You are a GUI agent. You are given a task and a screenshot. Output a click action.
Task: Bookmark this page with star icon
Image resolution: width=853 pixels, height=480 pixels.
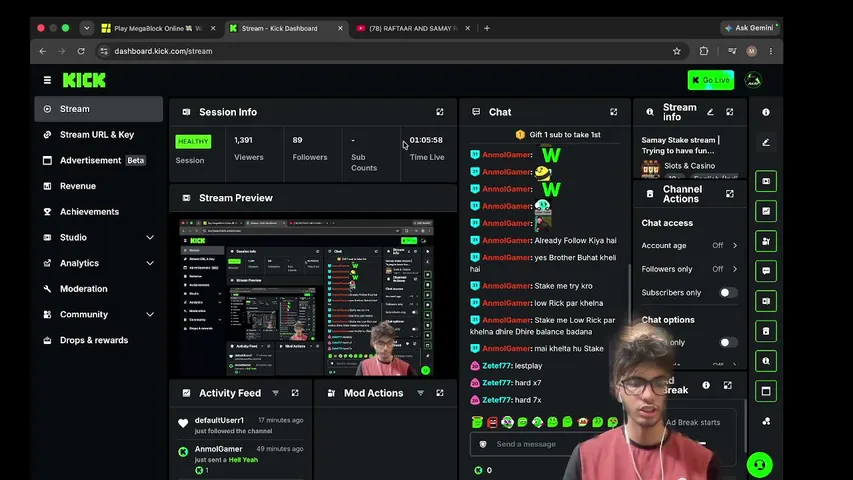677,51
